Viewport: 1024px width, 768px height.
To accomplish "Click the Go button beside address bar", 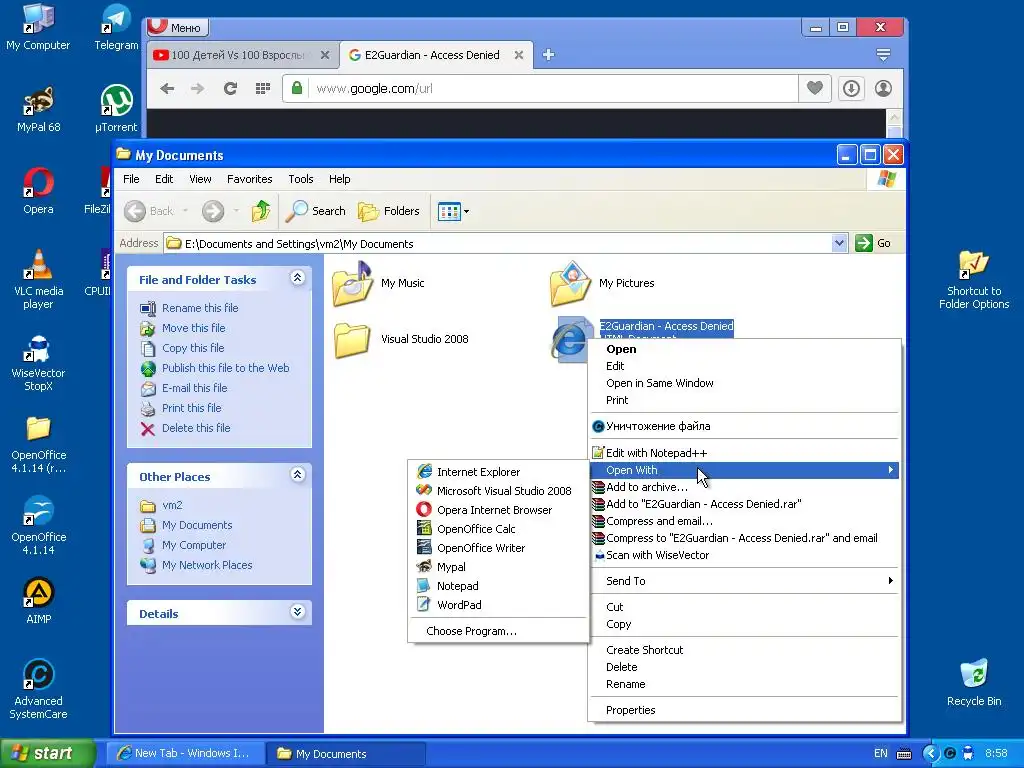I will tap(873, 243).
